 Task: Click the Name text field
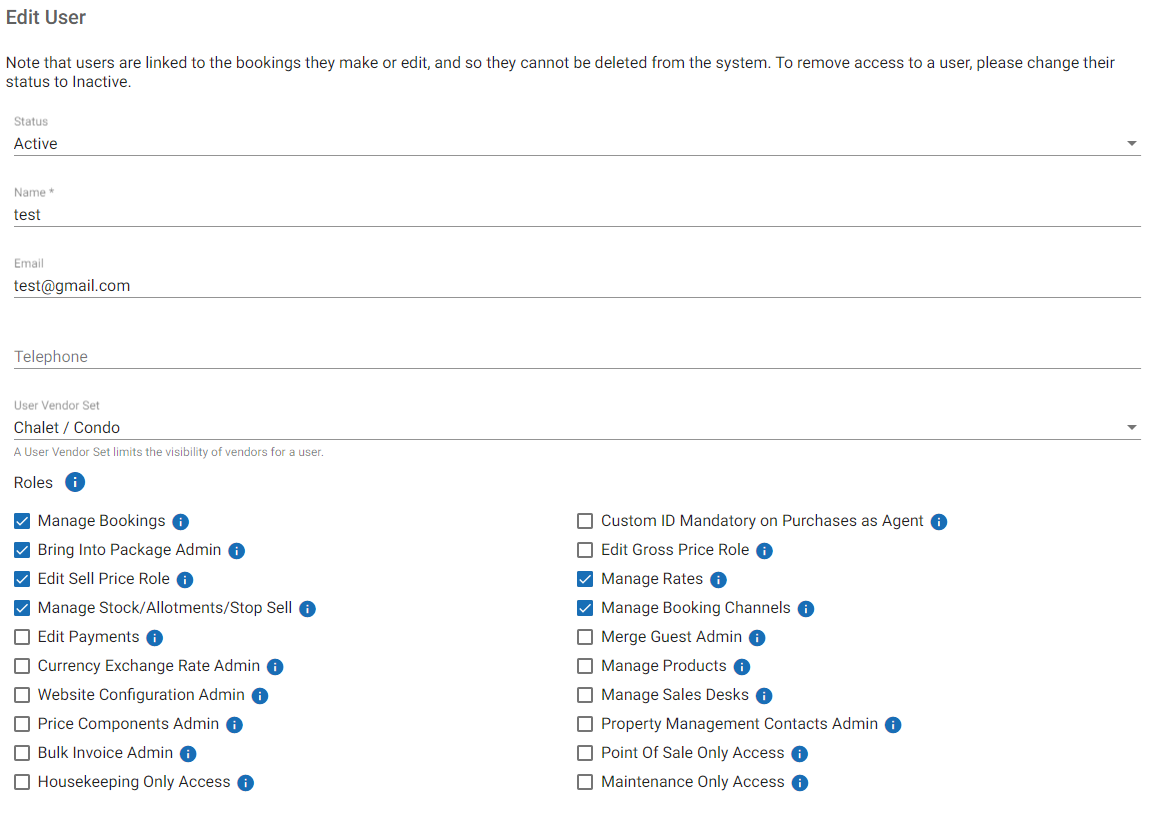pos(576,215)
